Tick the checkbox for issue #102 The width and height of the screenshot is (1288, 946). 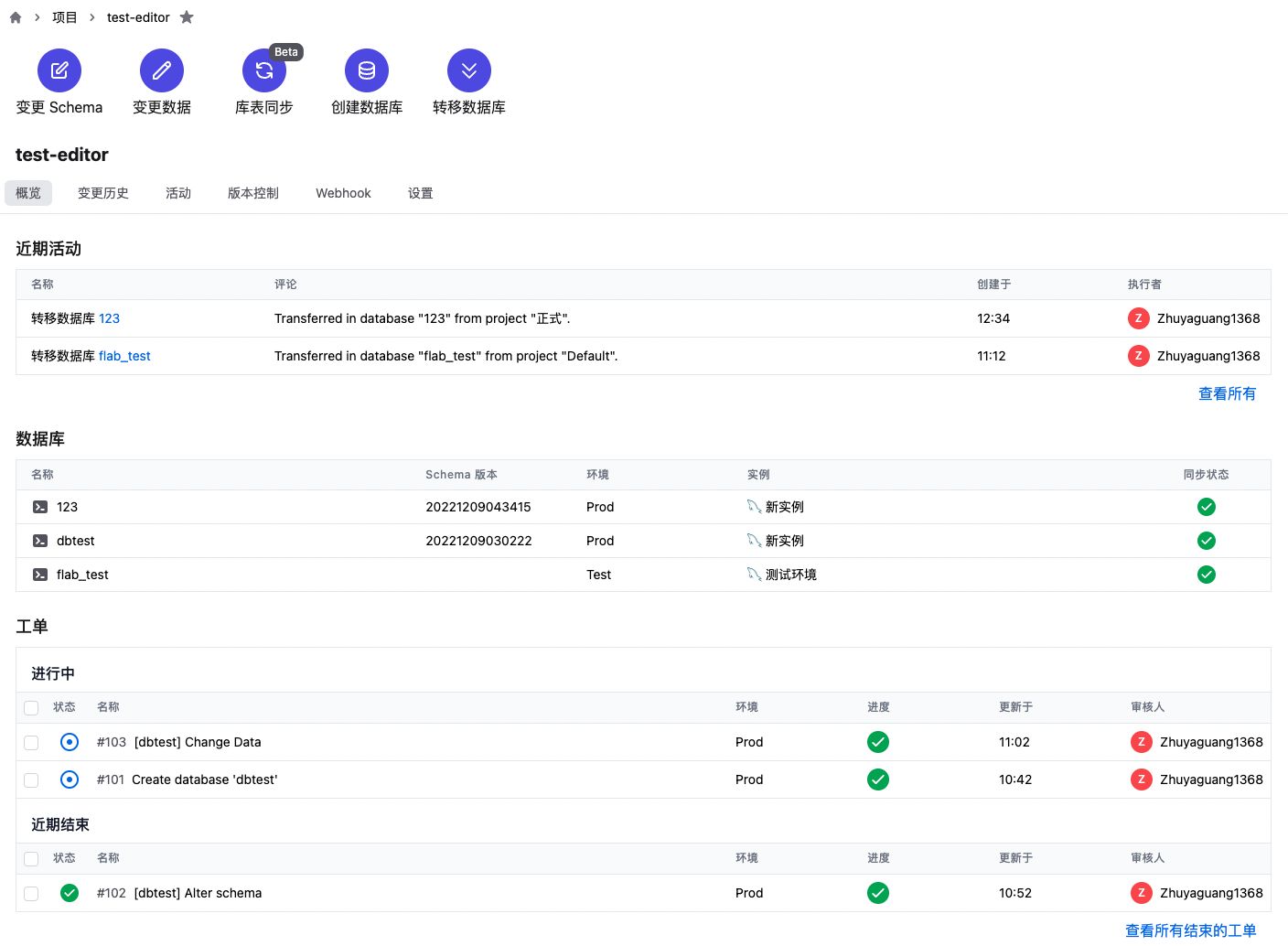(31, 894)
